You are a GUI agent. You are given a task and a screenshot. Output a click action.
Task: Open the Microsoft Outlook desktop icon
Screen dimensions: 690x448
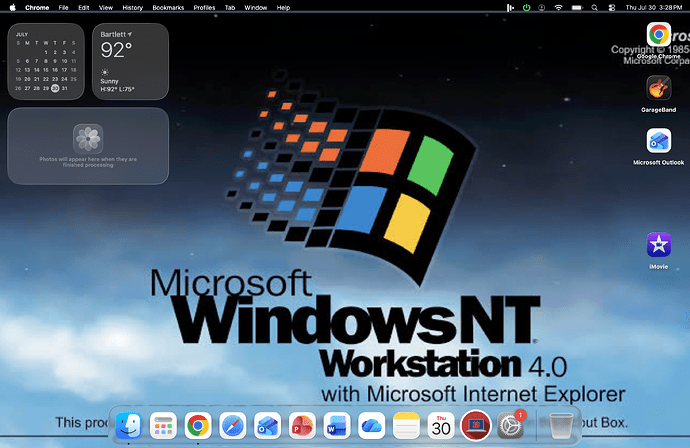point(659,140)
